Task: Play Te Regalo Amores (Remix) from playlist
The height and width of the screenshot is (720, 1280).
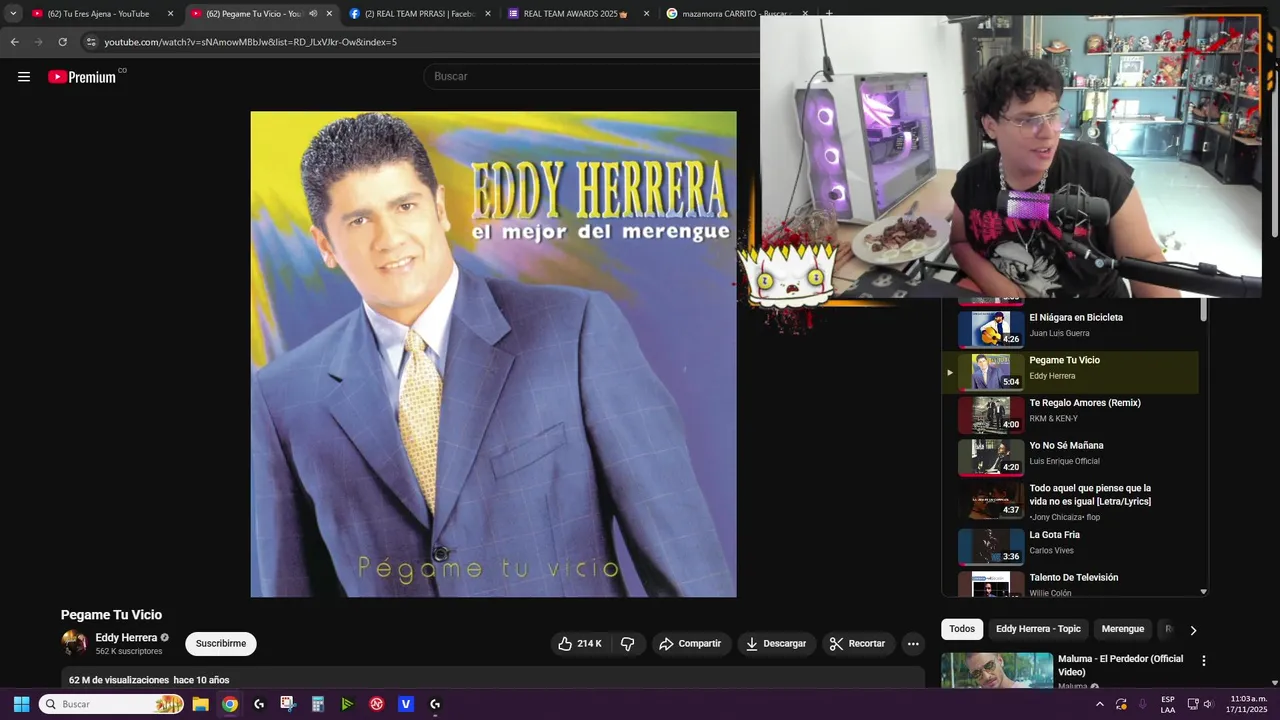Action: point(1070,415)
